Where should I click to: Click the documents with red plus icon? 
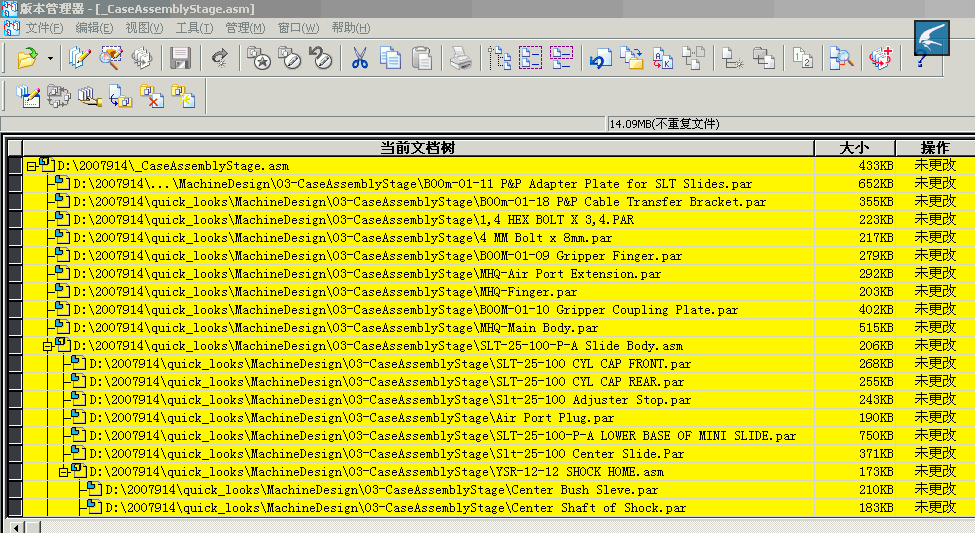(x=880, y=58)
